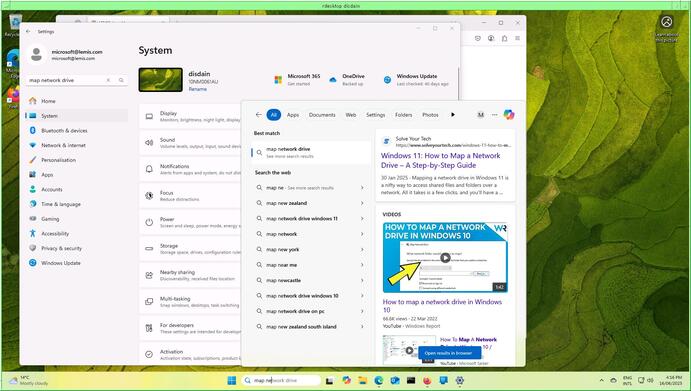Open the browser hamburger menu
The width and height of the screenshot is (691, 391).
[x=517, y=38]
